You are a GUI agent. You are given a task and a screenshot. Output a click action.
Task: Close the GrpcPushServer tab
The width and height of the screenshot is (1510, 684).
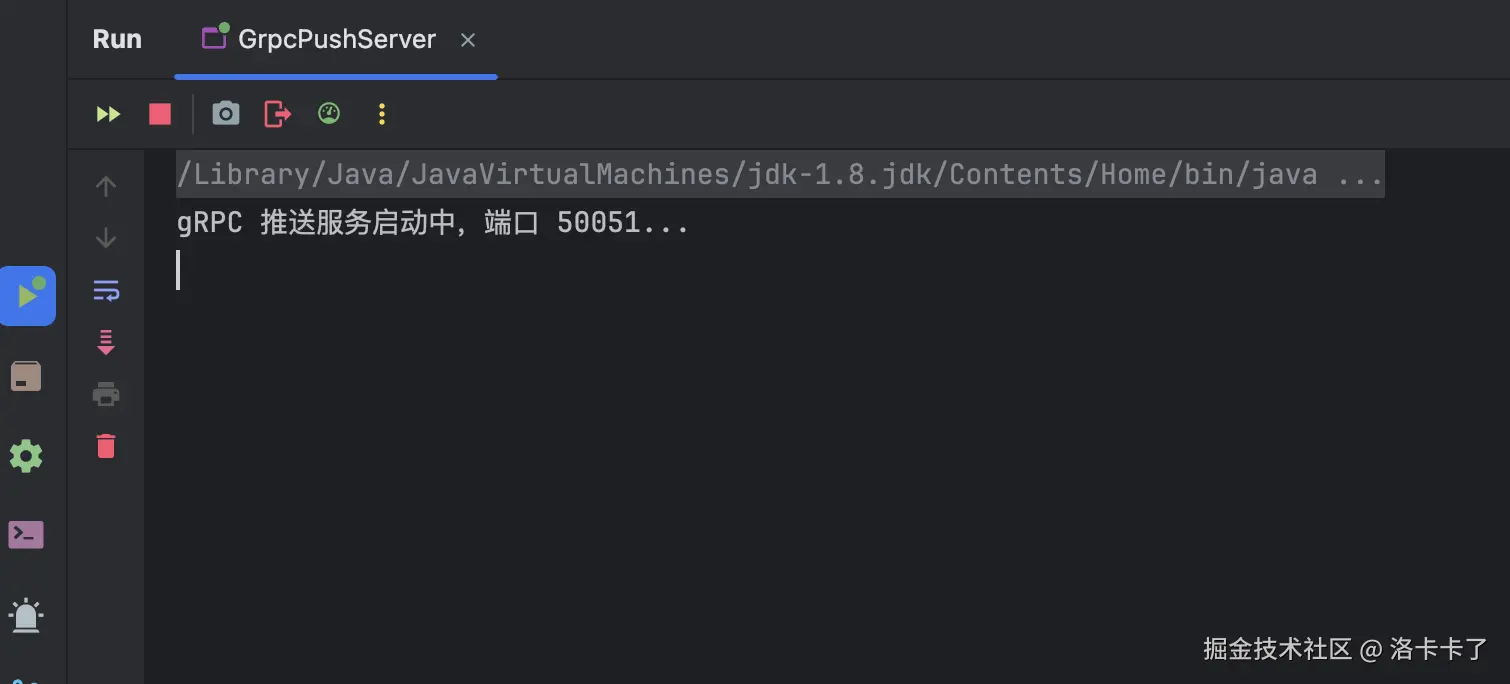(468, 40)
